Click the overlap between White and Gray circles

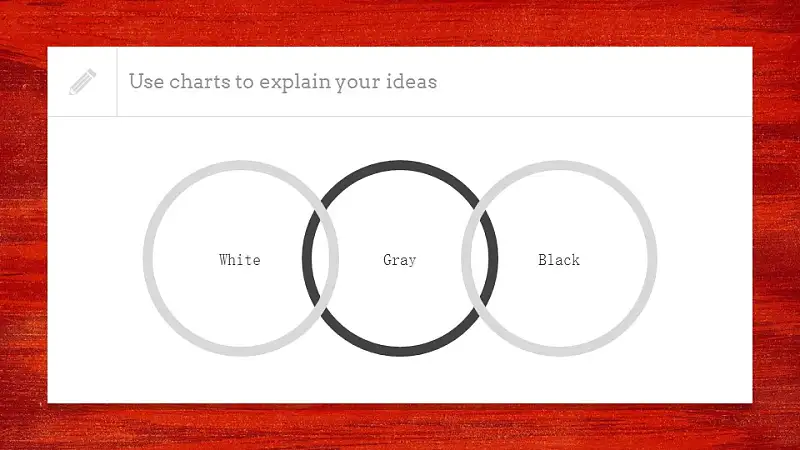[x=320, y=258]
